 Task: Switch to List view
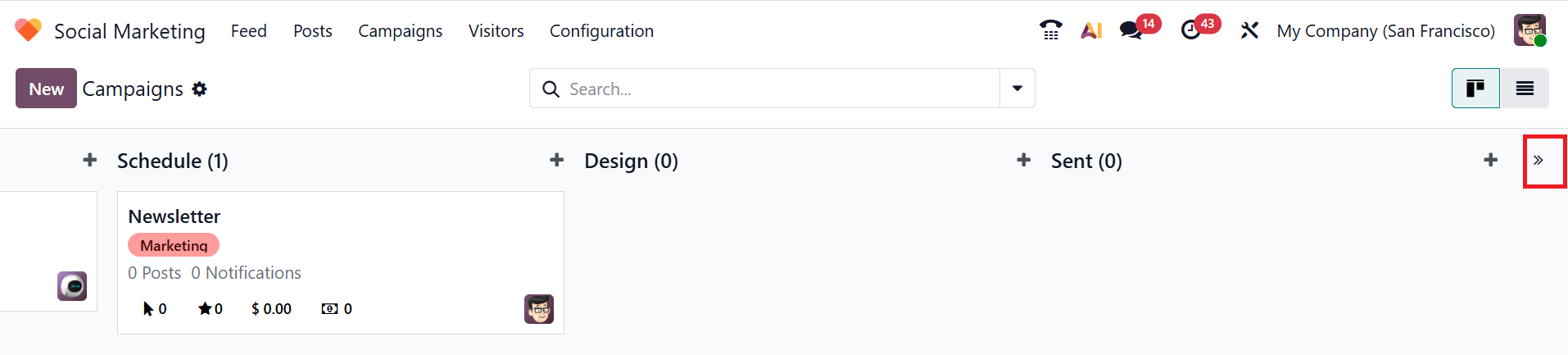pos(1525,89)
